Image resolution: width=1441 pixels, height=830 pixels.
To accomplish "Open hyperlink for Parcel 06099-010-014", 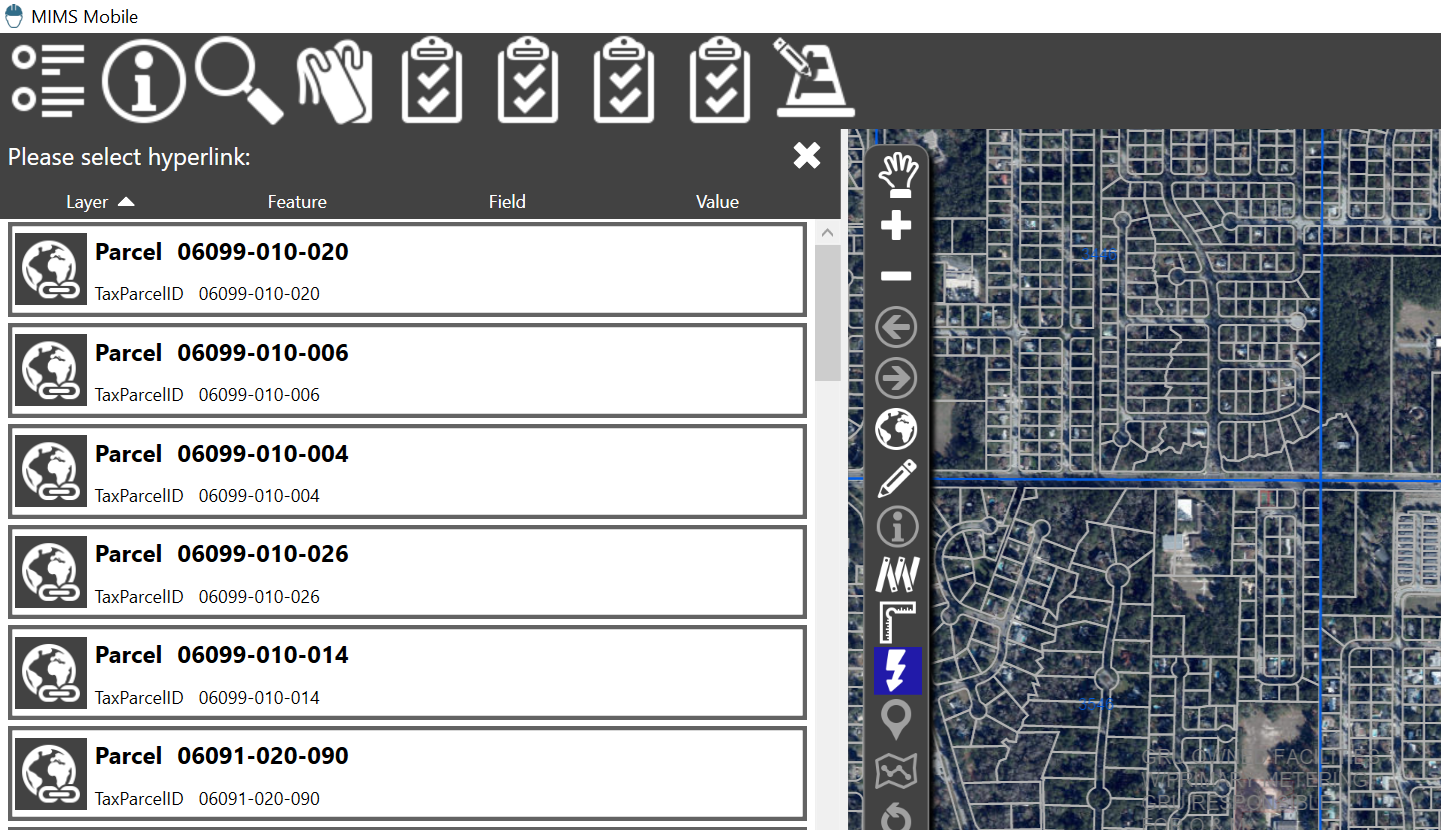I will click(407, 673).
